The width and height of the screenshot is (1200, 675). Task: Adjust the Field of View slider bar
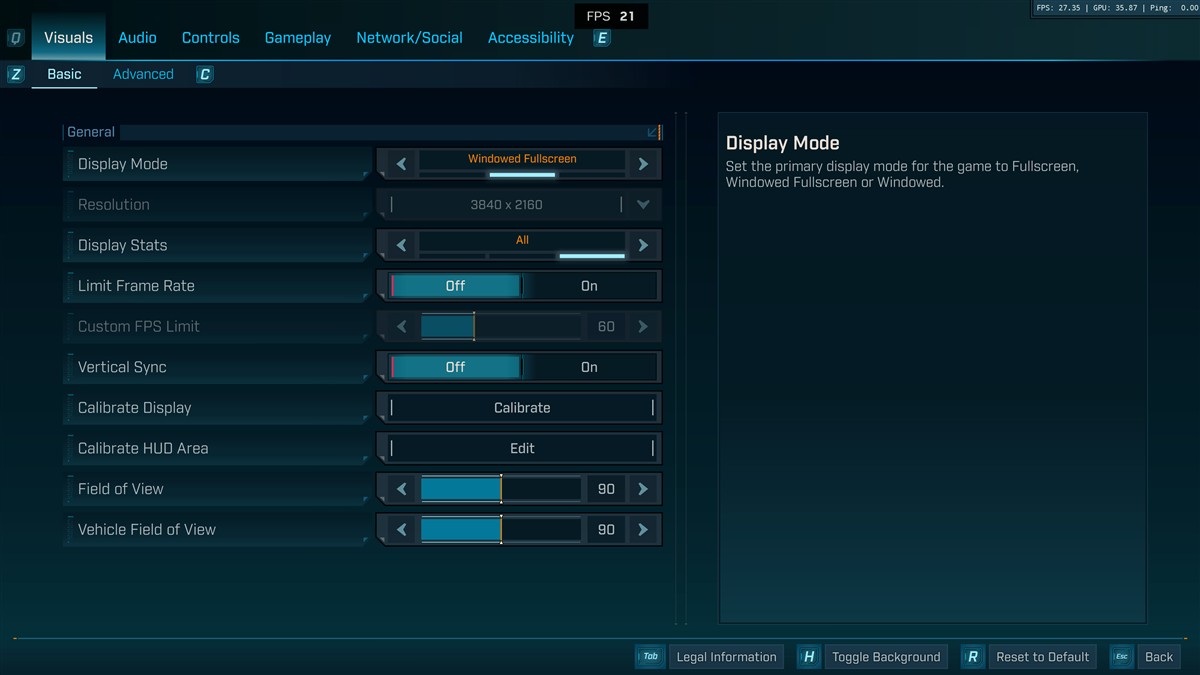tap(501, 489)
